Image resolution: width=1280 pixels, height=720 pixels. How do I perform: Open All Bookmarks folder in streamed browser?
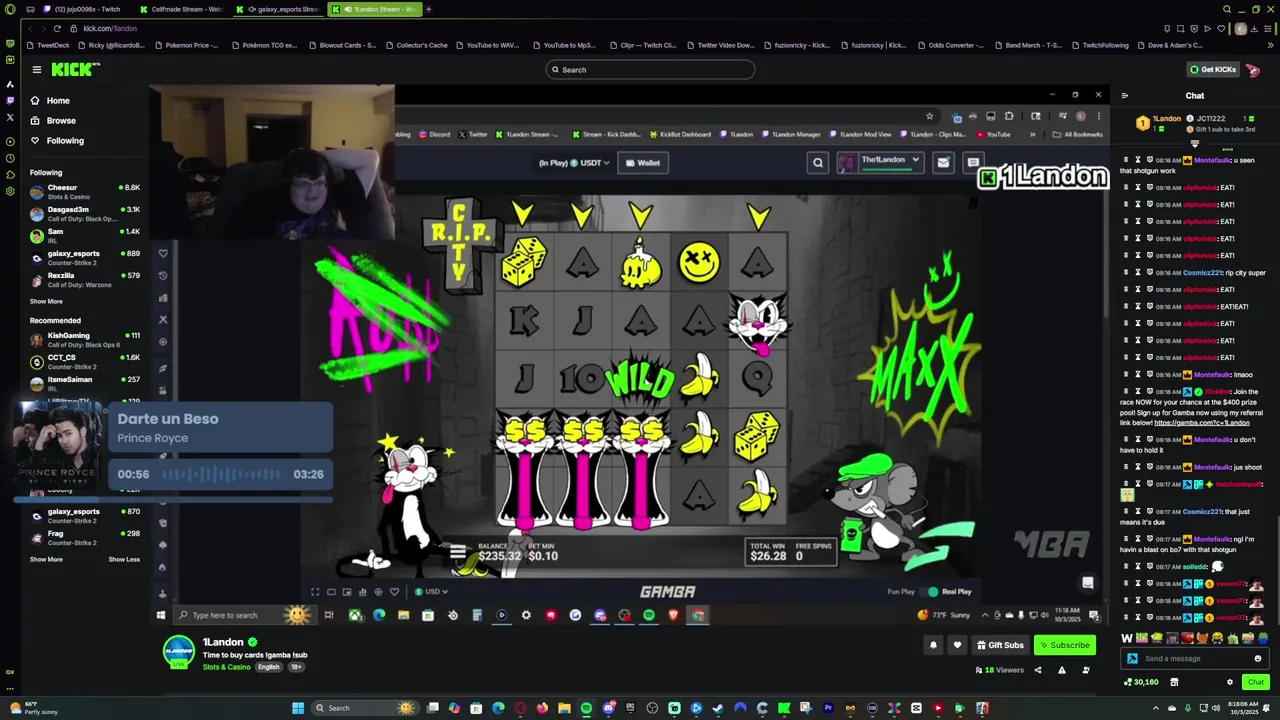pyautogui.click(x=1078, y=134)
